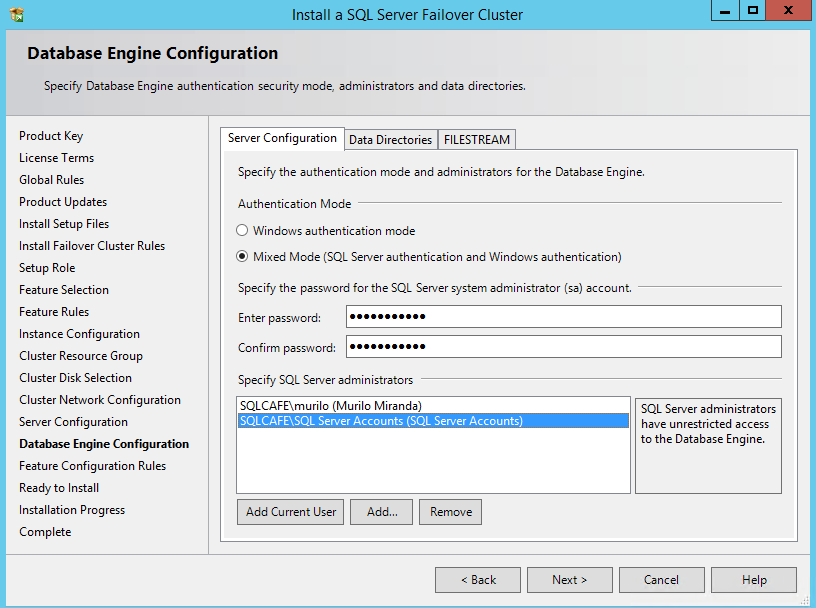Close the installer window
The image size is (816, 608).
coord(788,11)
